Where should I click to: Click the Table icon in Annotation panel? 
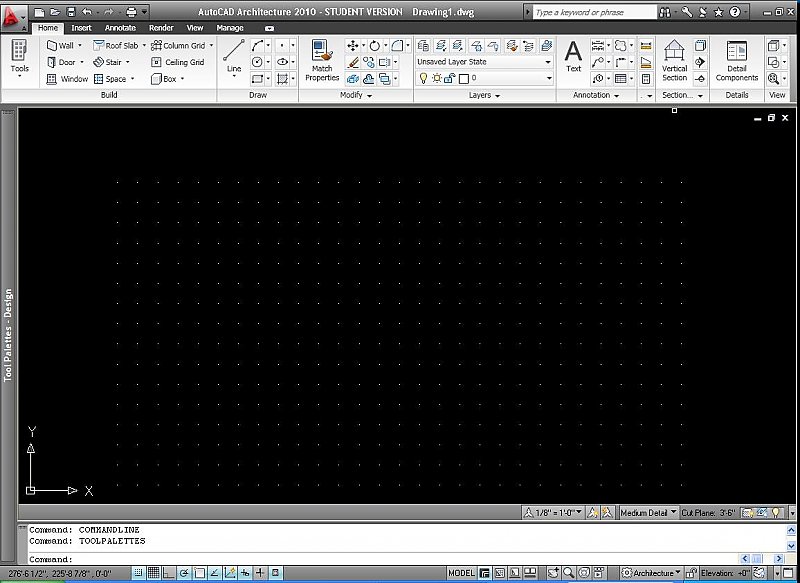point(620,79)
